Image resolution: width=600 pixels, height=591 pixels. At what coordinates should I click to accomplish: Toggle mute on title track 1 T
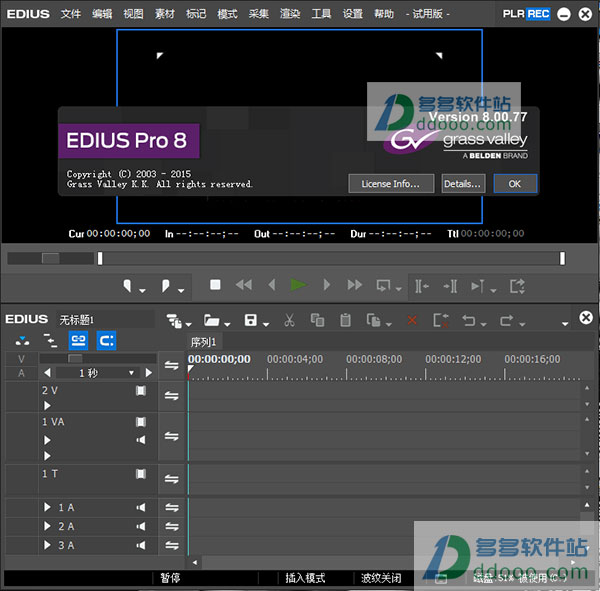click(x=141, y=474)
